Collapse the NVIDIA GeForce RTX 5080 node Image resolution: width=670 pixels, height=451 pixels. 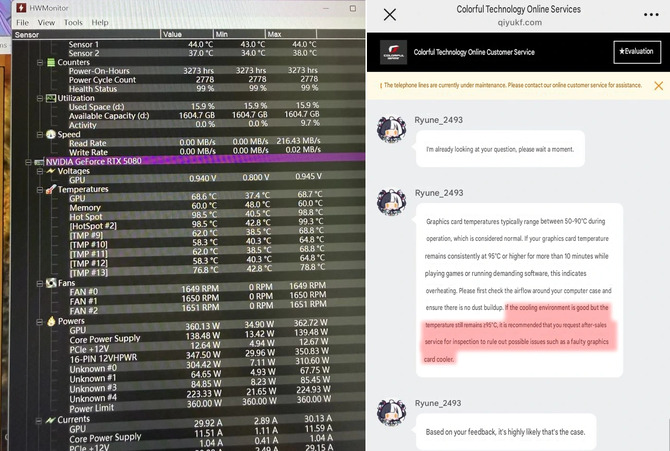click(x=28, y=162)
